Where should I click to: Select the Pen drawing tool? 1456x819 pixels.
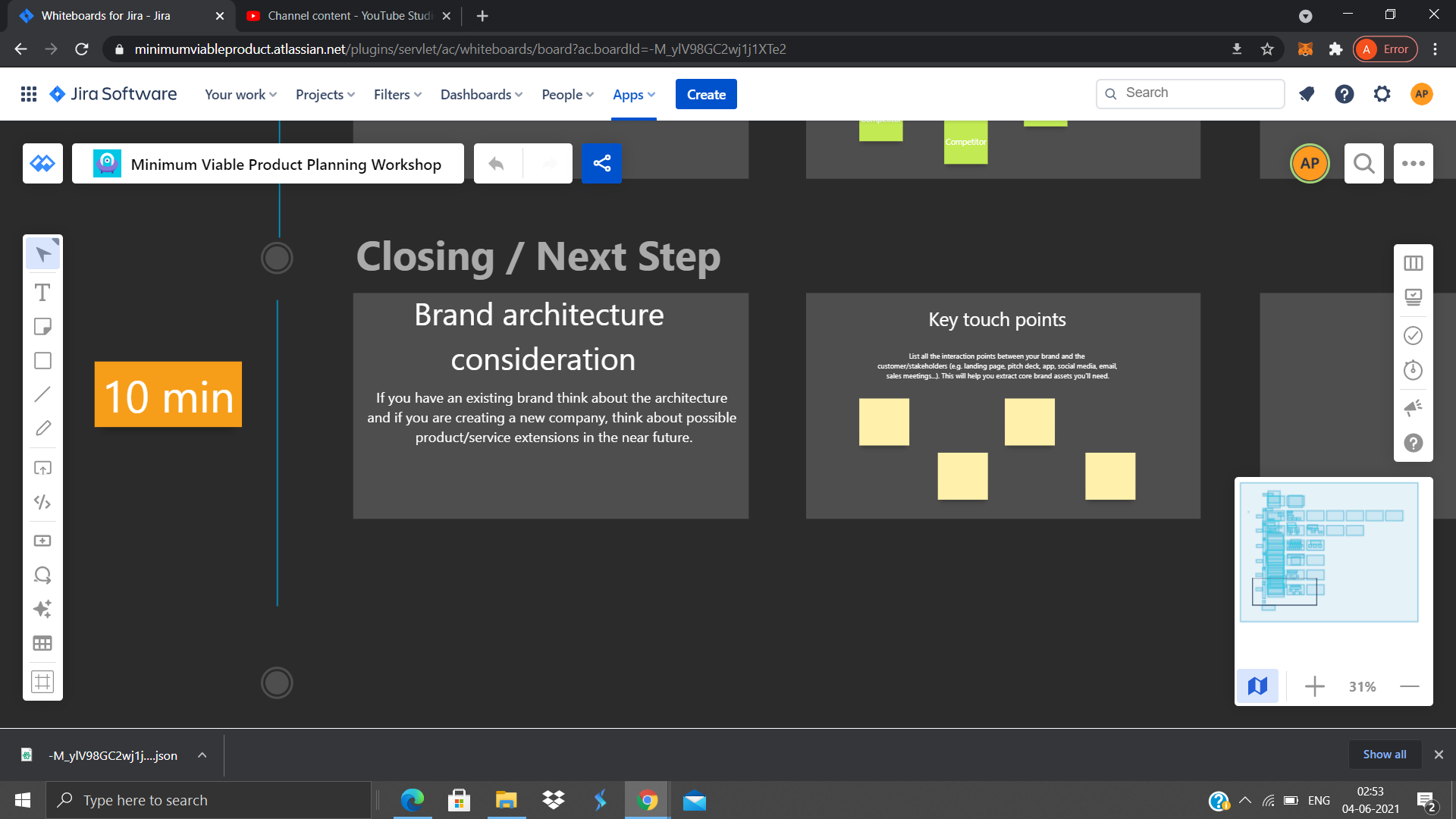click(x=42, y=428)
